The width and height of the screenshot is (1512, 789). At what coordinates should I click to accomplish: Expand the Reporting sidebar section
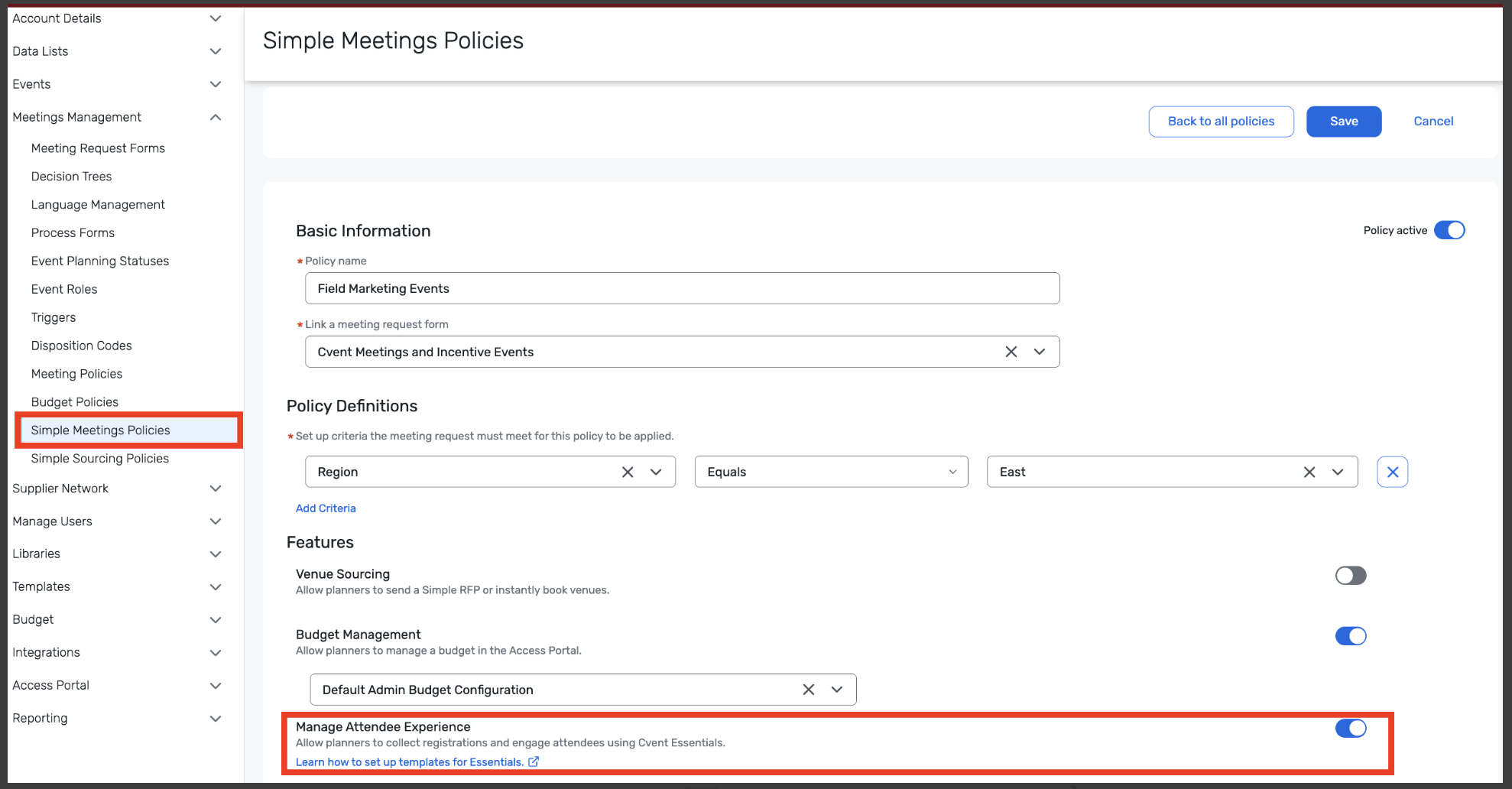click(x=216, y=719)
